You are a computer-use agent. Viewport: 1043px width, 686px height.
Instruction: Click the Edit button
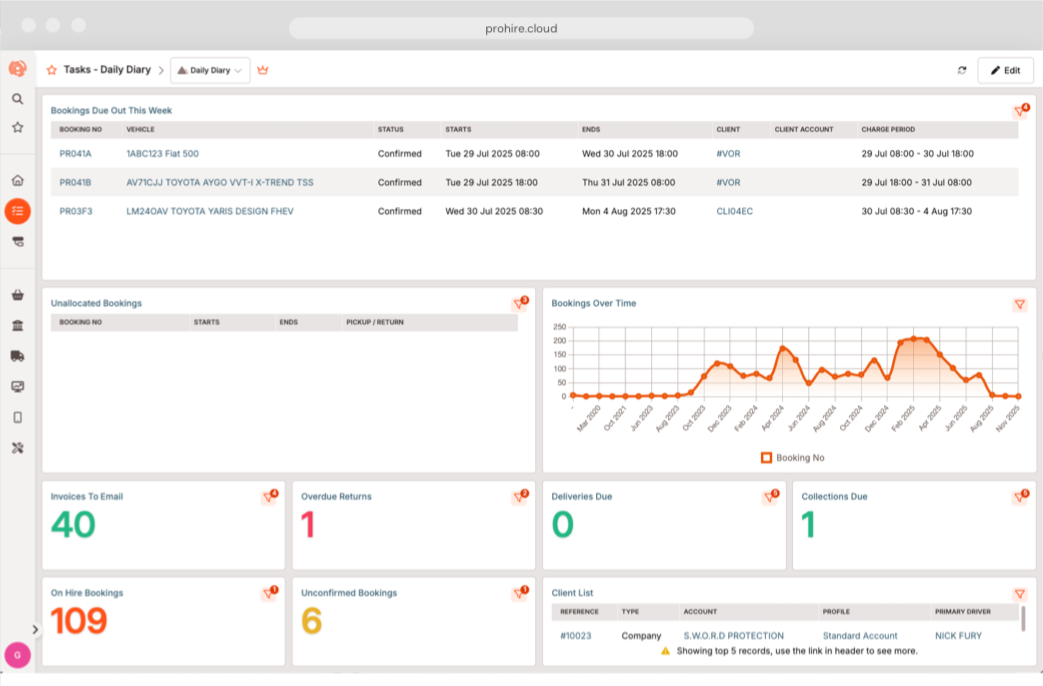(1005, 70)
